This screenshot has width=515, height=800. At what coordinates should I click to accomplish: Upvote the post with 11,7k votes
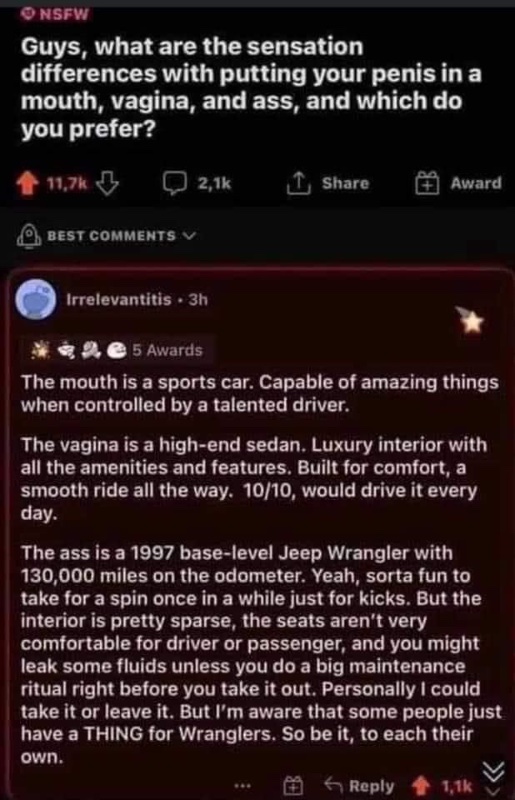coord(29,184)
